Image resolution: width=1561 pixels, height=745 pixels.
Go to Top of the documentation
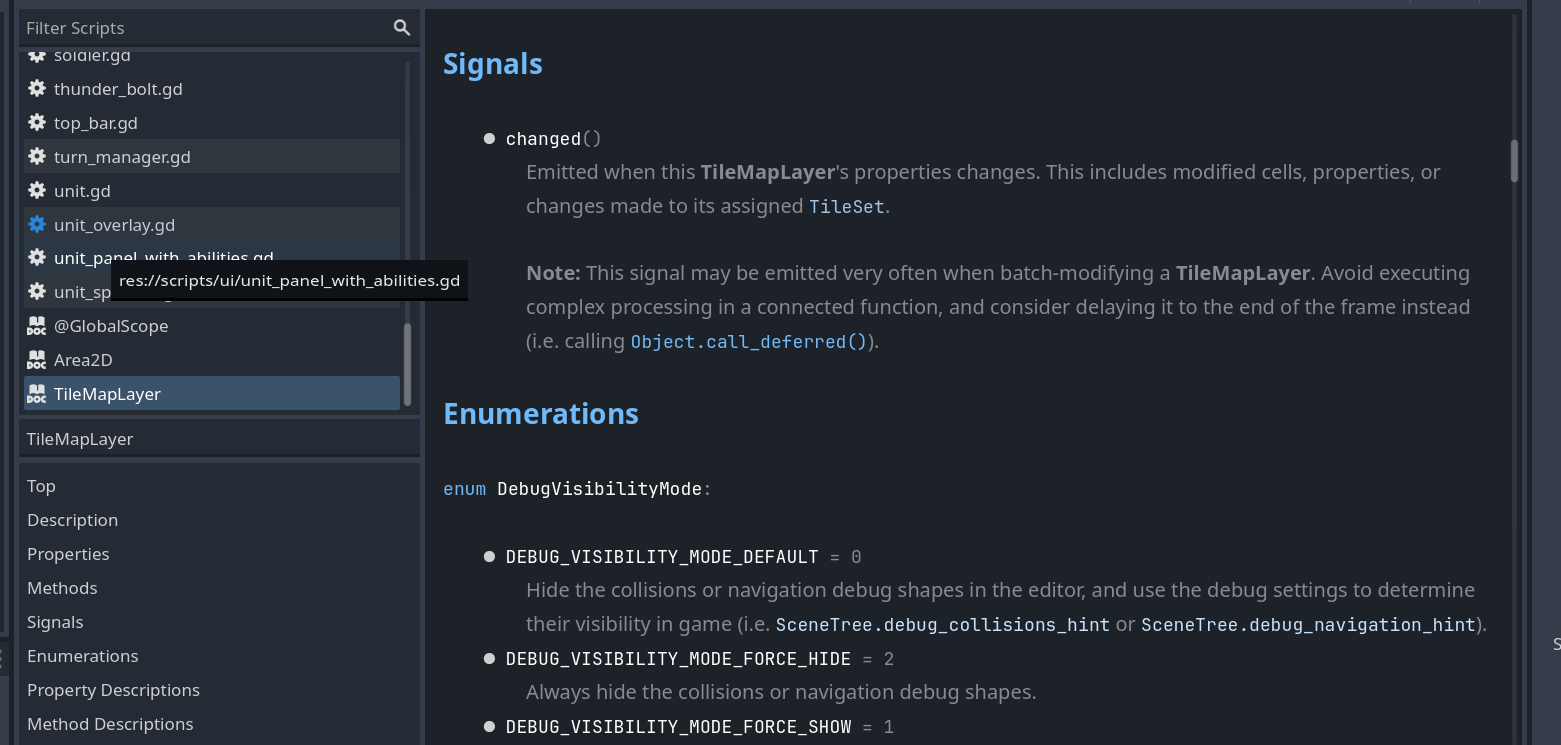click(41, 486)
